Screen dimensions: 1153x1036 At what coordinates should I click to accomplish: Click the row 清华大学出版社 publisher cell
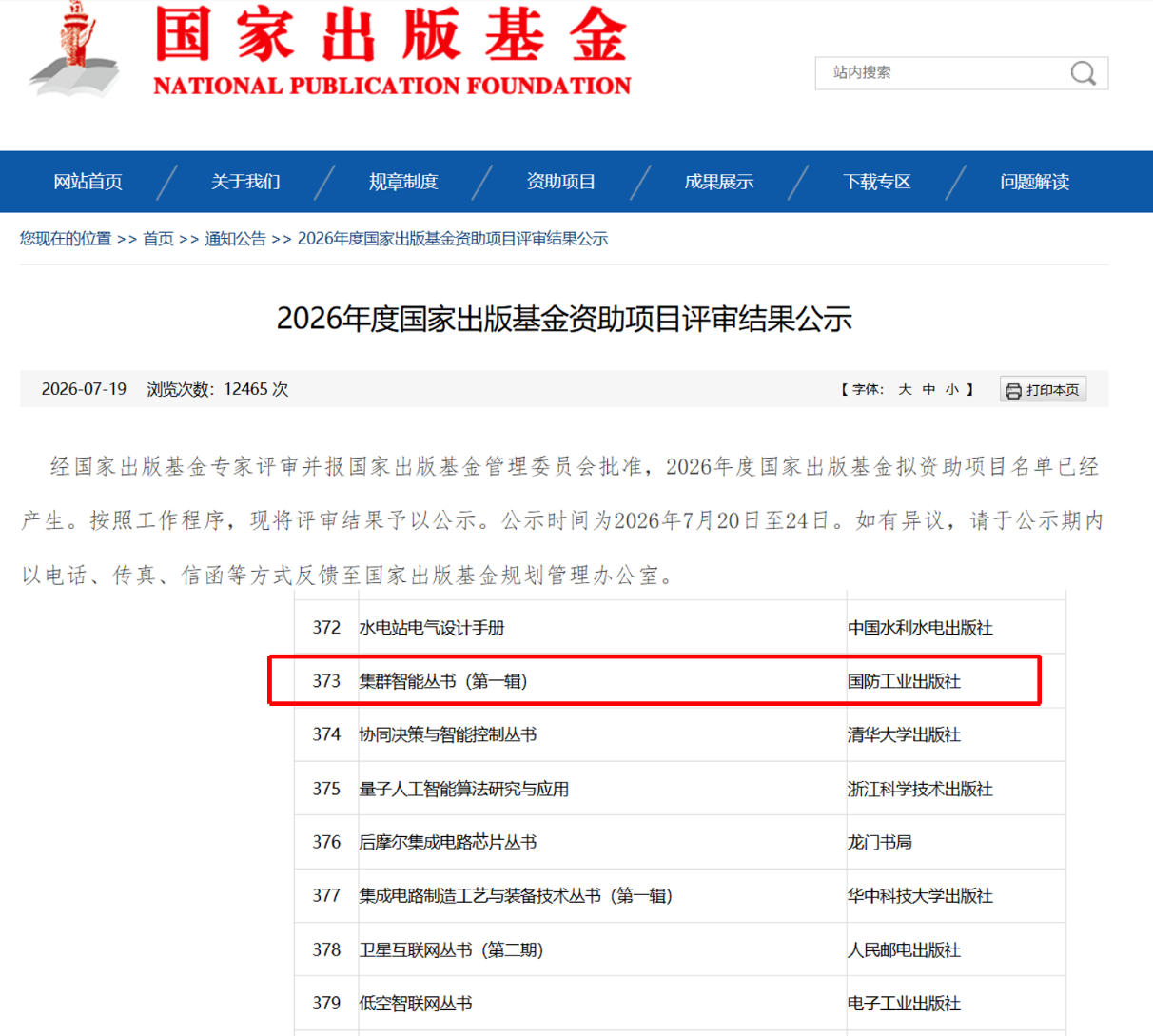click(904, 734)
